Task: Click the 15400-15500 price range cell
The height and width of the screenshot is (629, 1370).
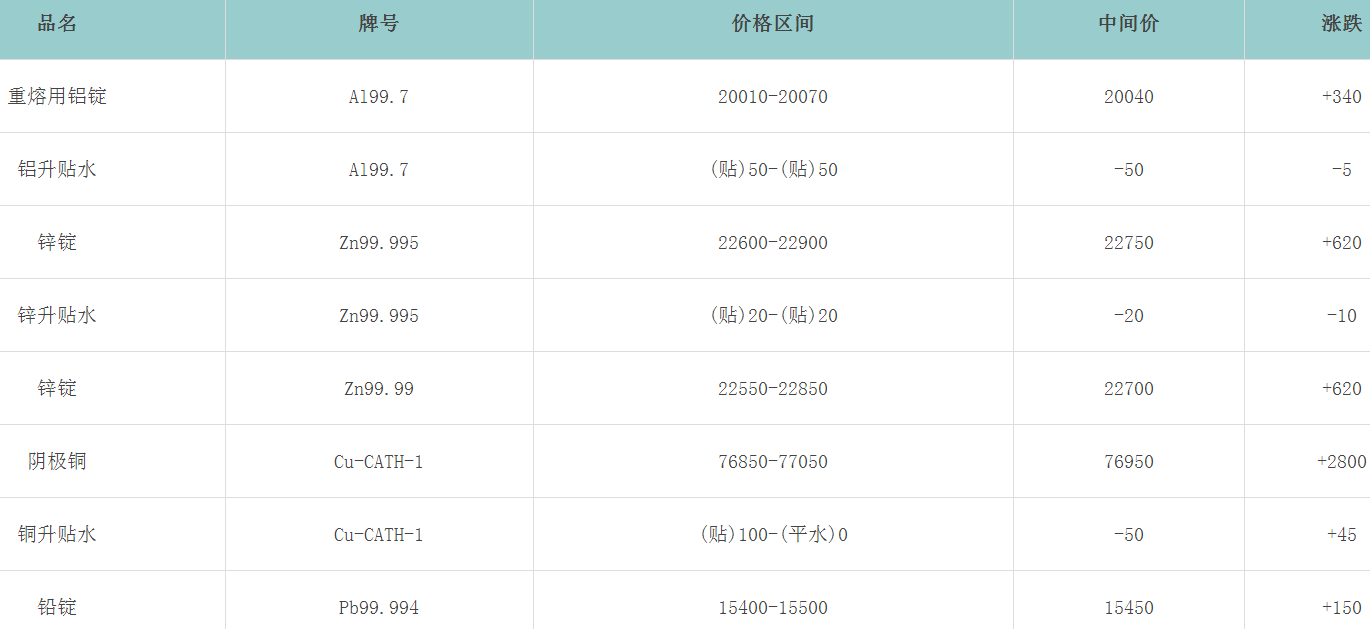Action: click(772, 608)
